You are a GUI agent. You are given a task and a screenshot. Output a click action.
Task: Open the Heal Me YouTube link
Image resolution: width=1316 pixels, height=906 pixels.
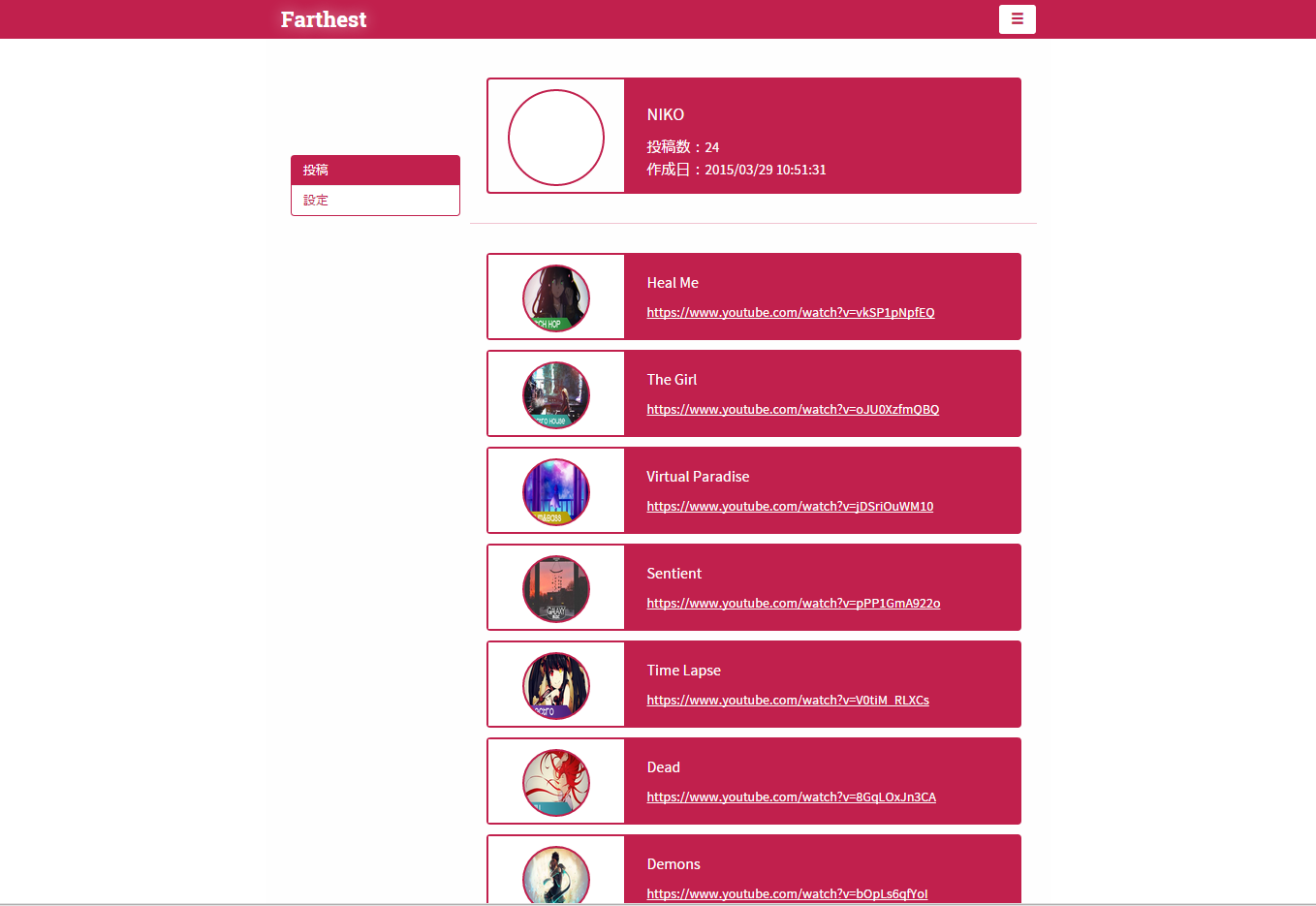pos(791,313)
